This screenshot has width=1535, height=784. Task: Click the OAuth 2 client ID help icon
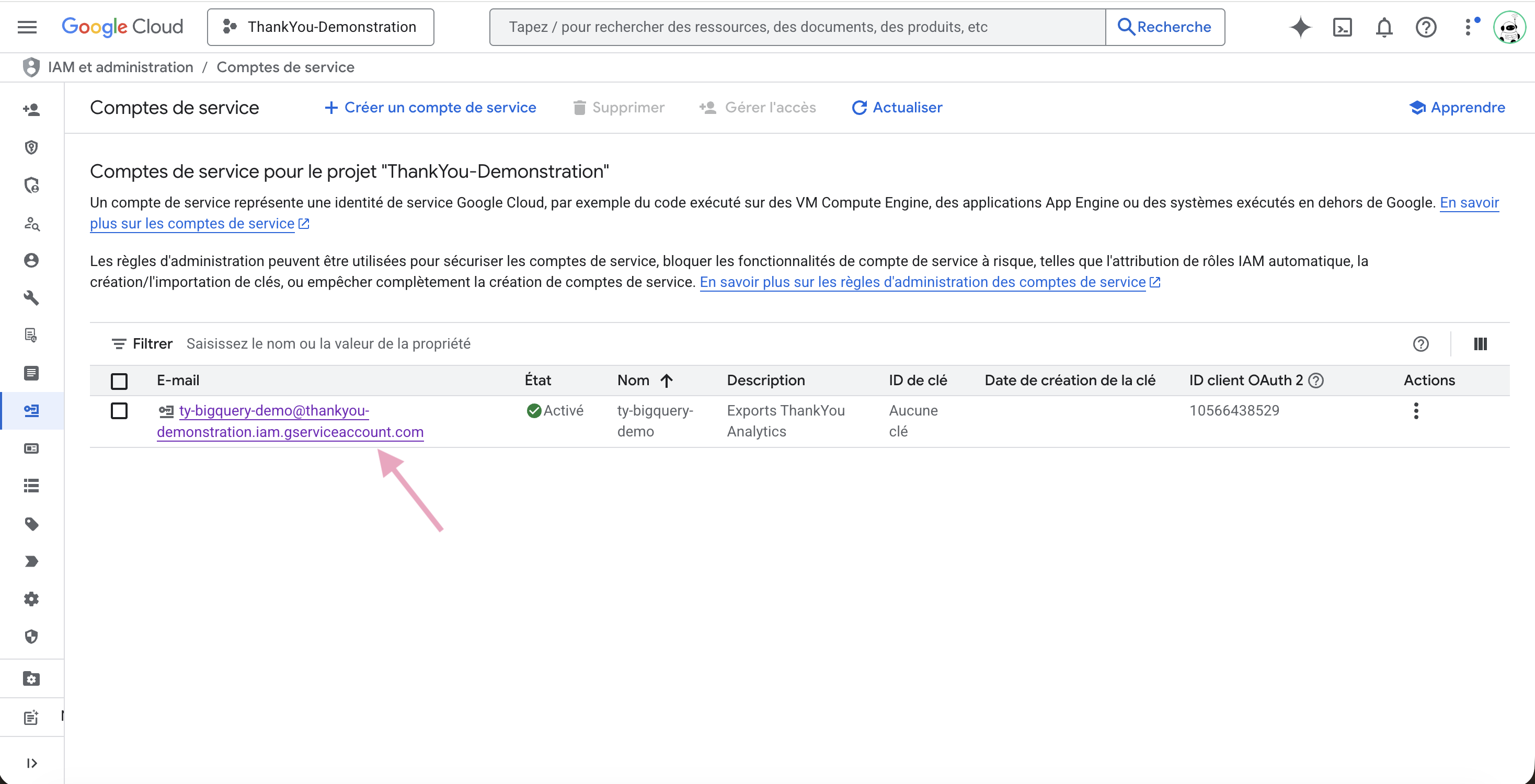pyautogui.click(x=1316, y=380)
